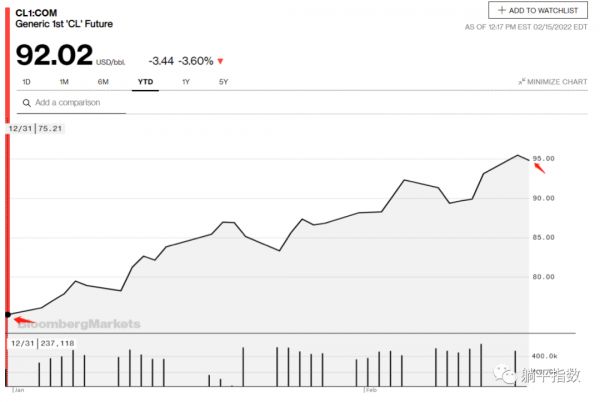Click the search magnifier icon

click(x=25, y=102)
